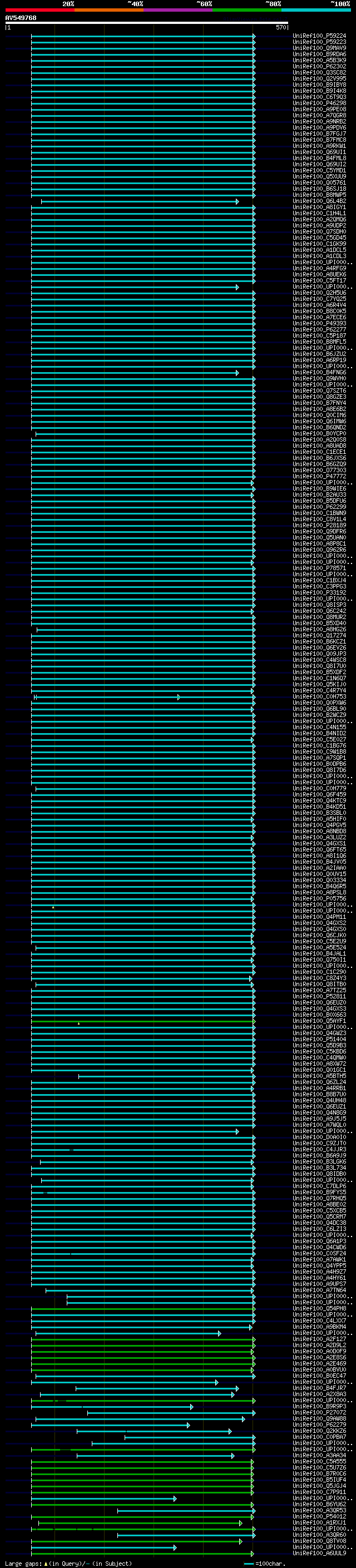Screen dimensions: 356x1568
Task: Select hit label UniRef100_C4LXX7
Action: click(x=319, y=1320)
